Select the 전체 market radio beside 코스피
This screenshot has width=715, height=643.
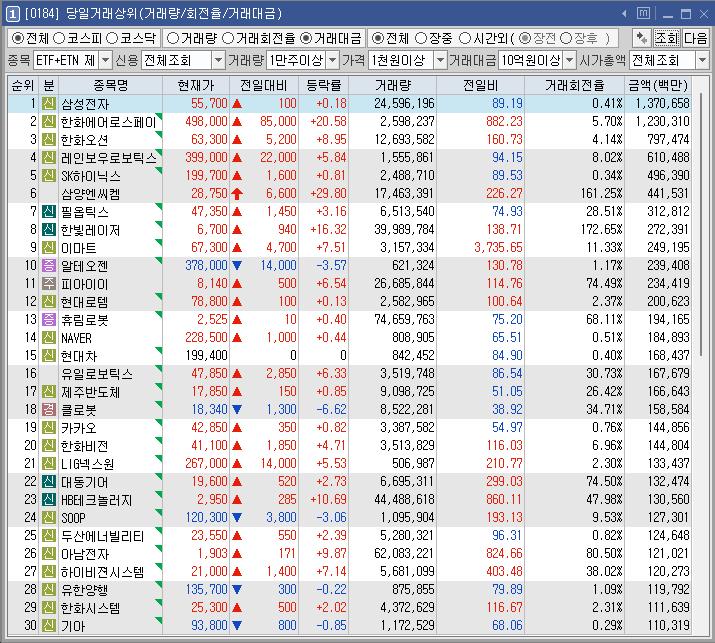point(17,38)
